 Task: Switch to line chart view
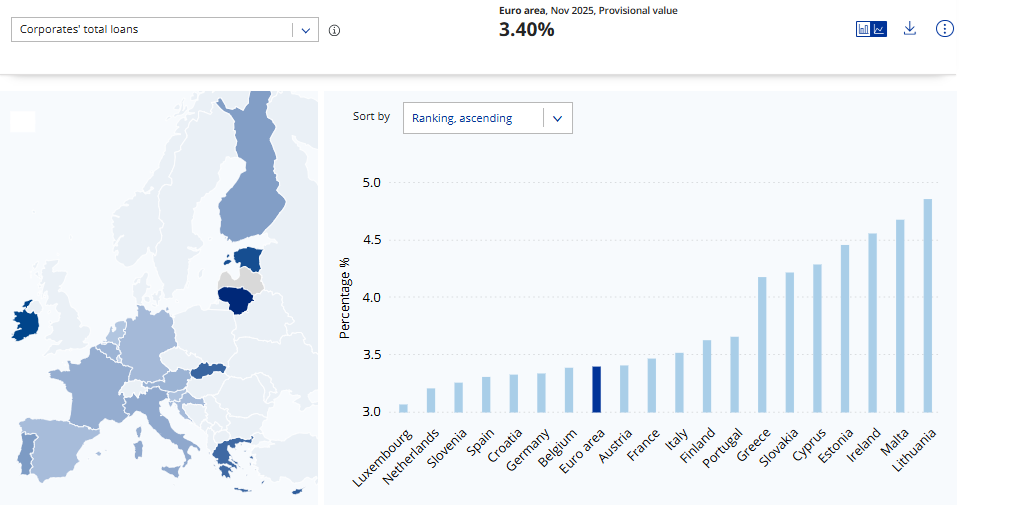coord(879,29)
